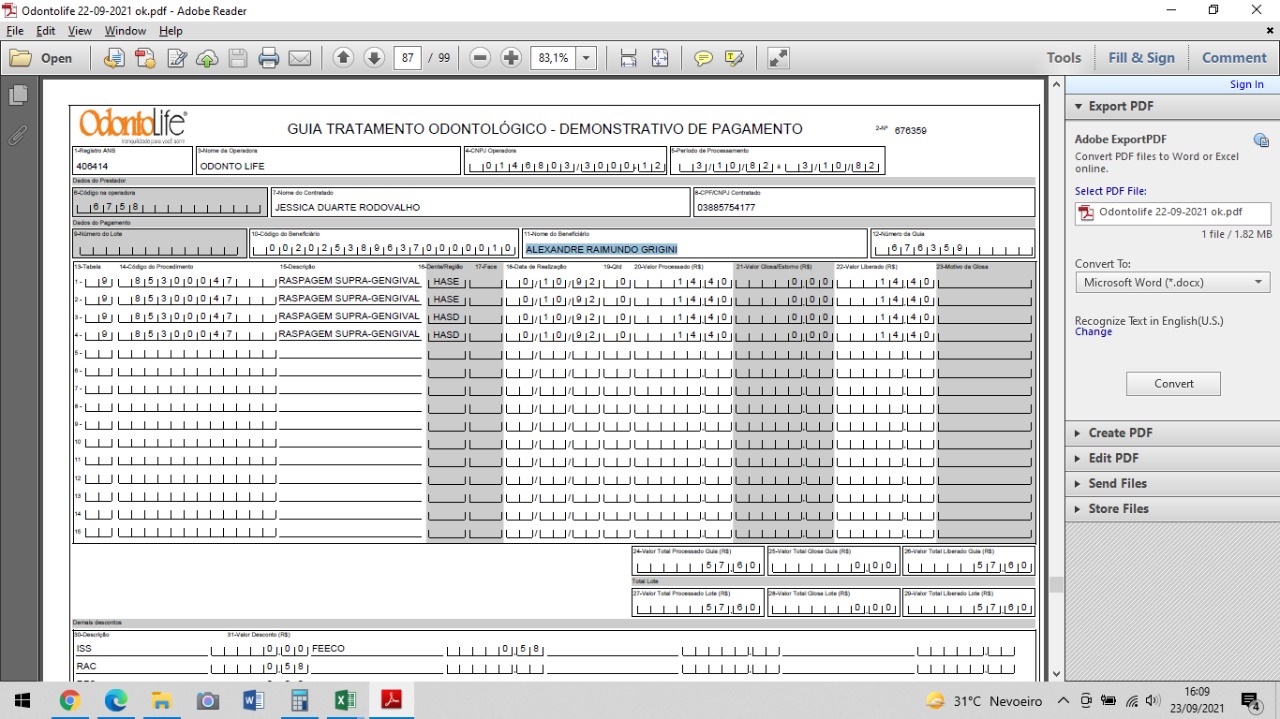Add a sticky note comment
Viewport: 1280px width, 719px height.
pyautogui.click(x=703, y=58)
